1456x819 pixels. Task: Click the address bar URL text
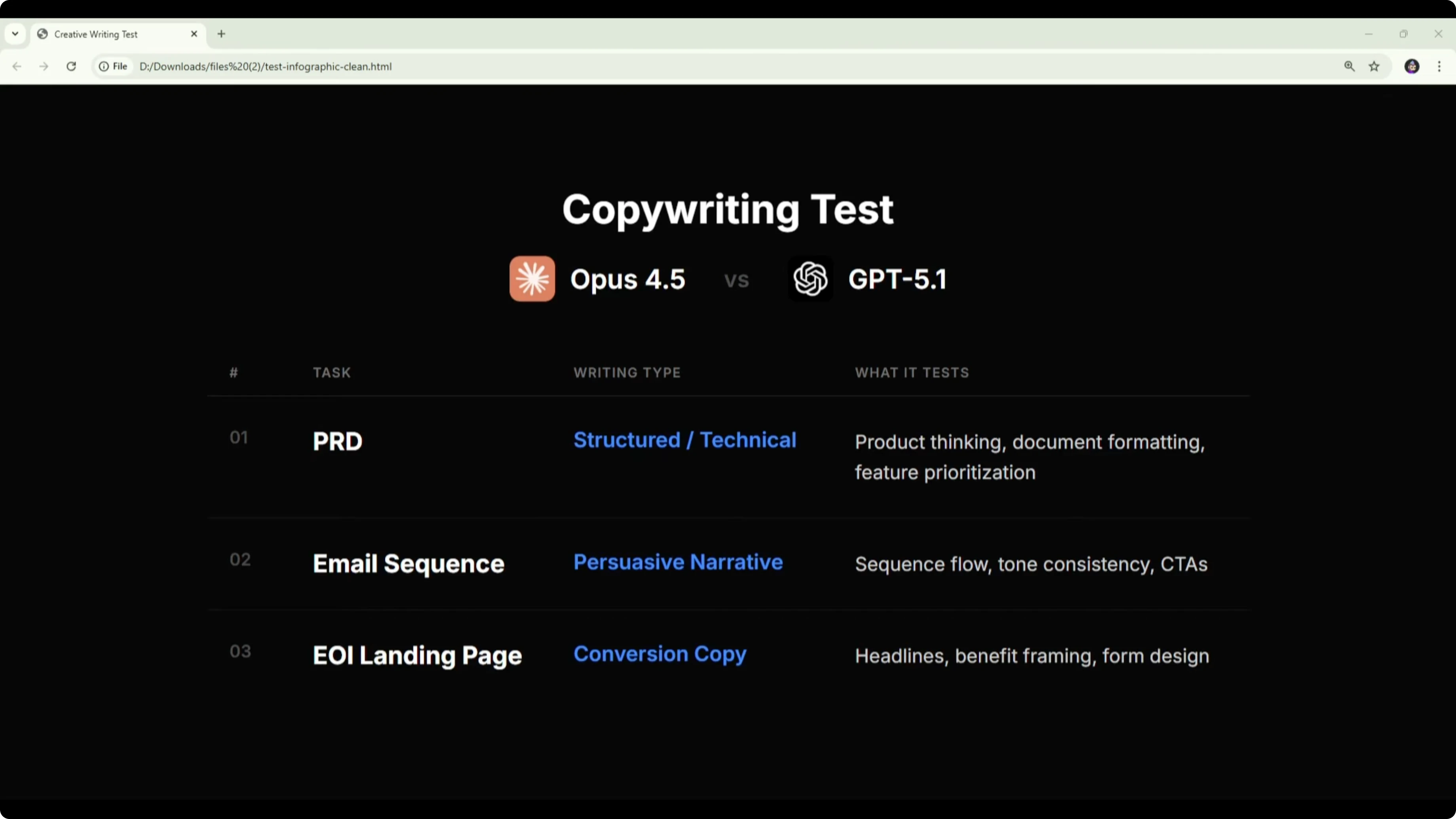tap(265, 66)
